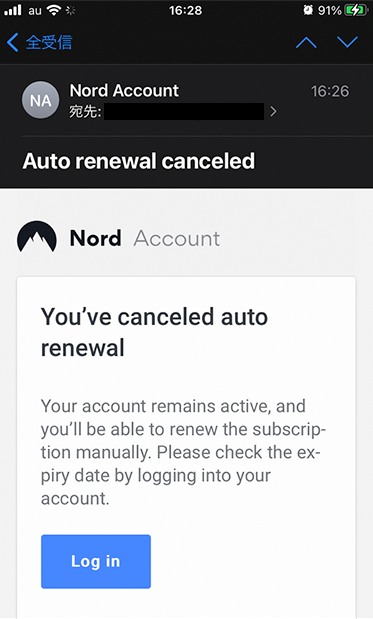
Task: Expand recipient details chevron
Action: (x=273, y=112)
